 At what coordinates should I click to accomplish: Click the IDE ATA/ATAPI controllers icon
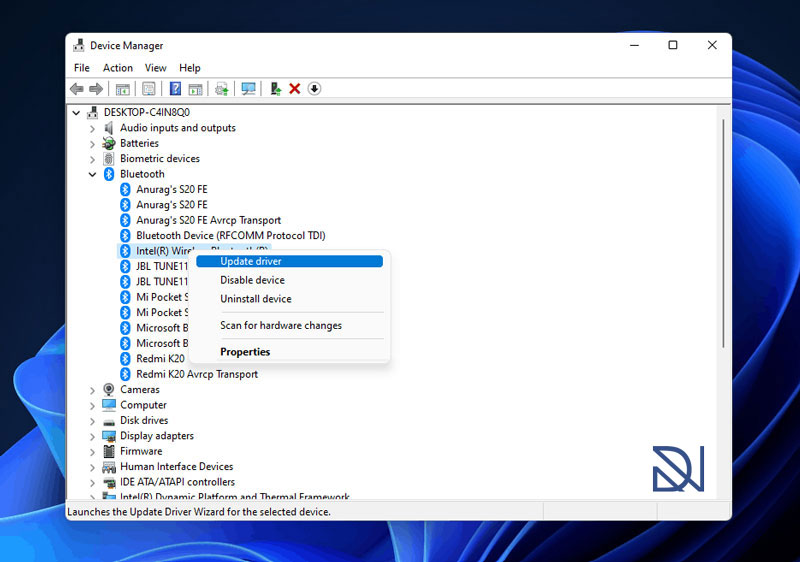click(x=109, y=482)
